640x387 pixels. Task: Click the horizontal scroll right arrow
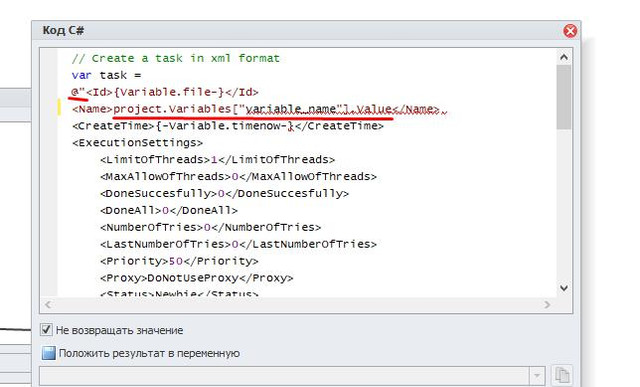tap(547, 305)
